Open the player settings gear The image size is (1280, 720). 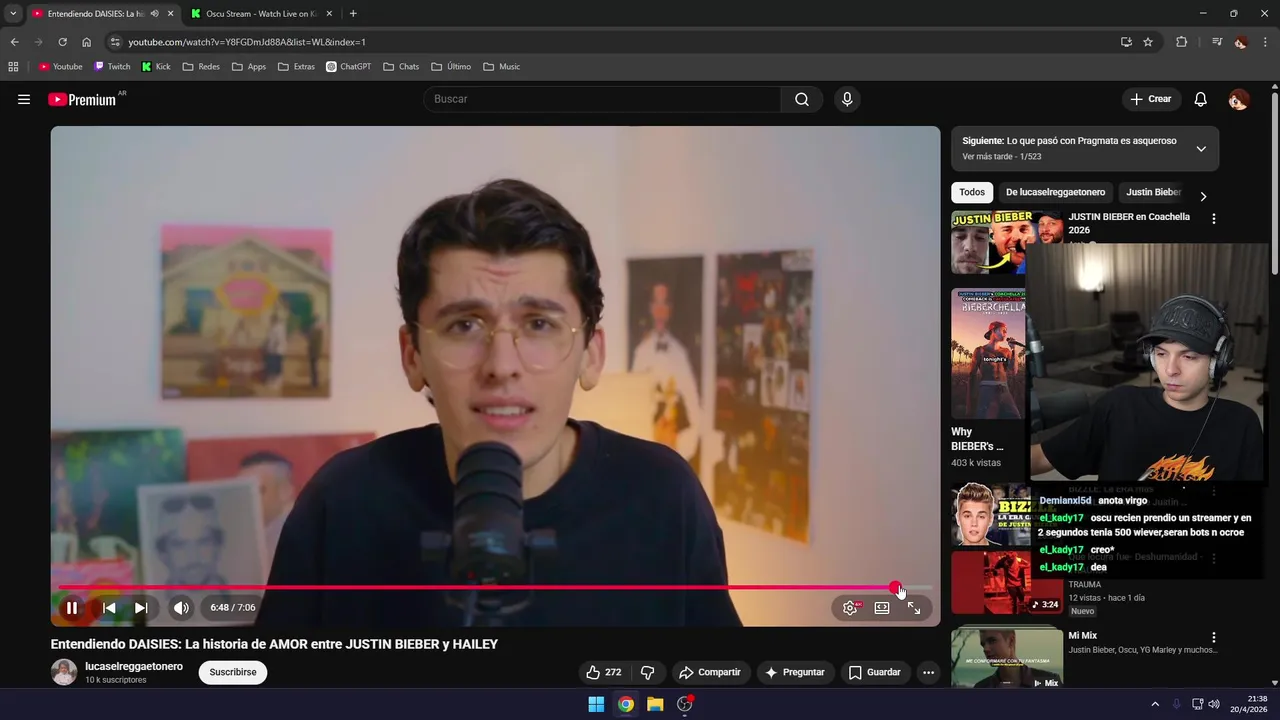point(850,607)
